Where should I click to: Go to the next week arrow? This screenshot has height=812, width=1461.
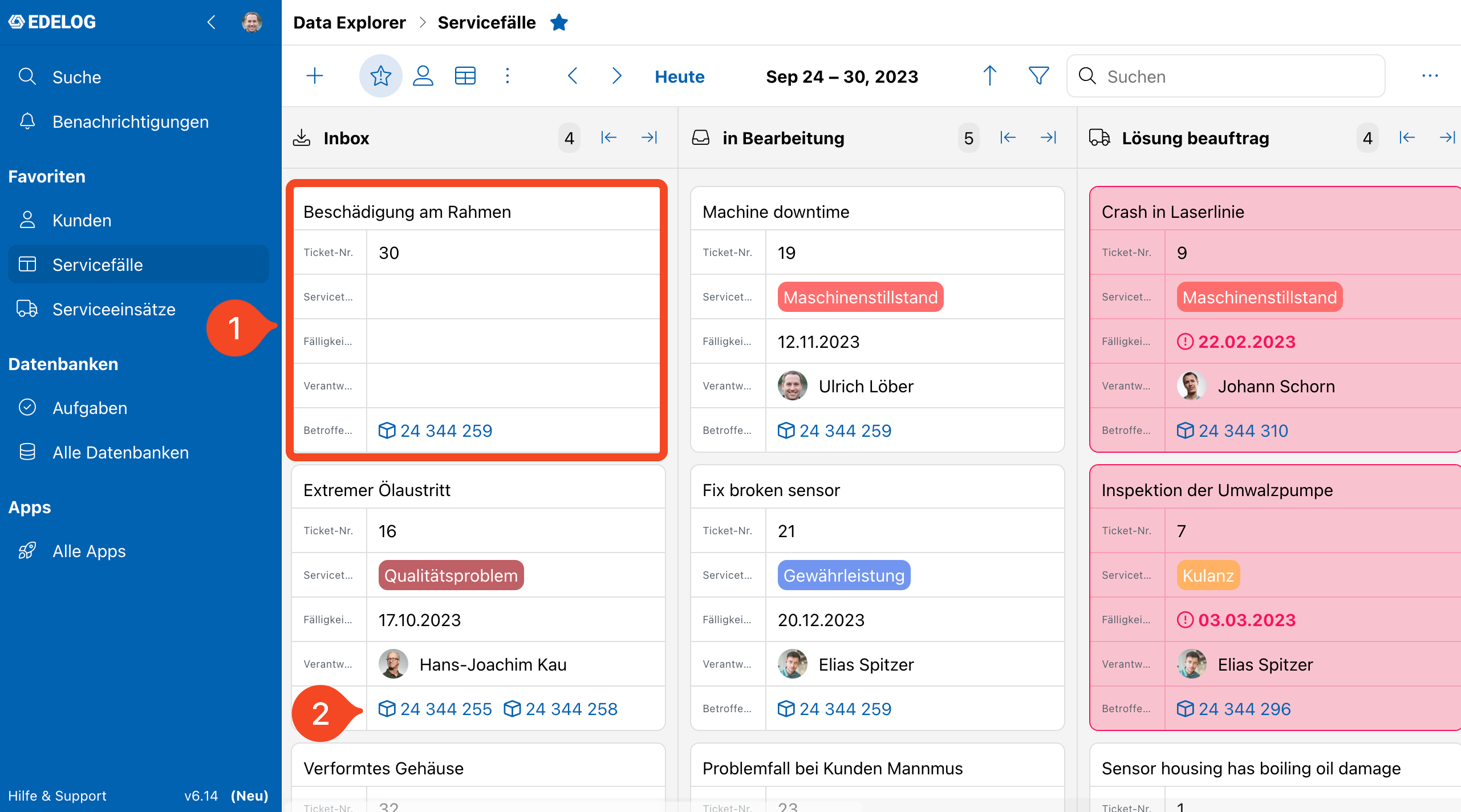(616, 76)
